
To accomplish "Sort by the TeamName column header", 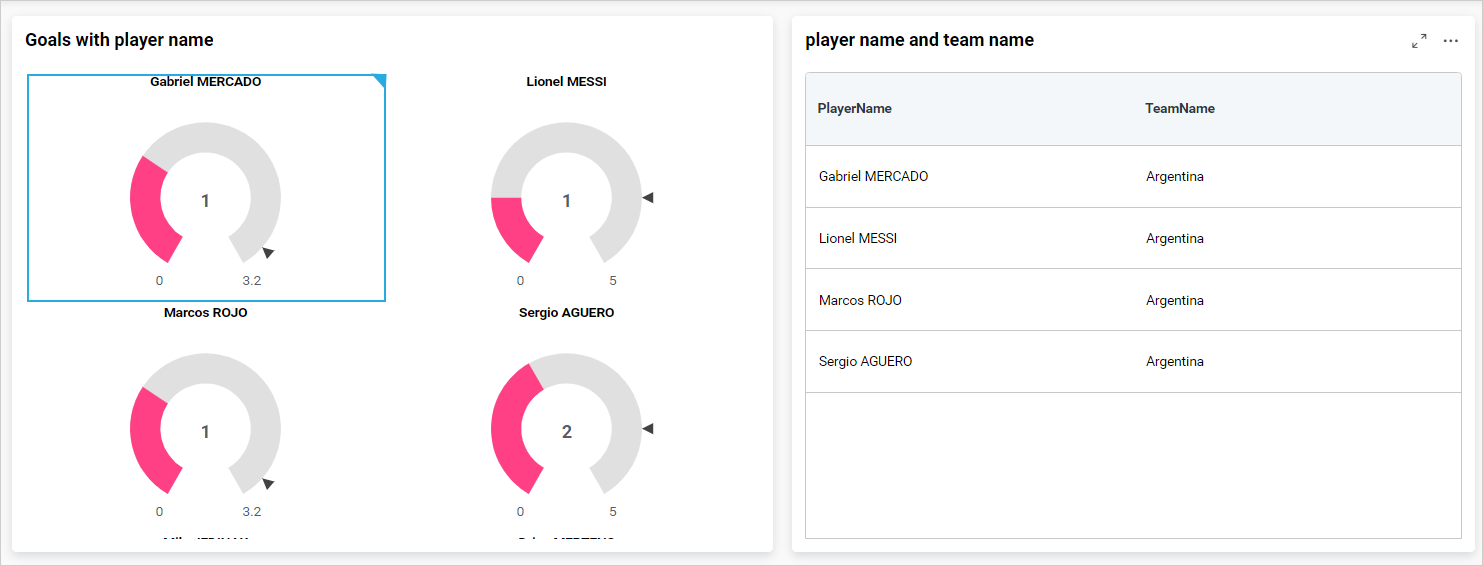I will tap(1180, 108).
